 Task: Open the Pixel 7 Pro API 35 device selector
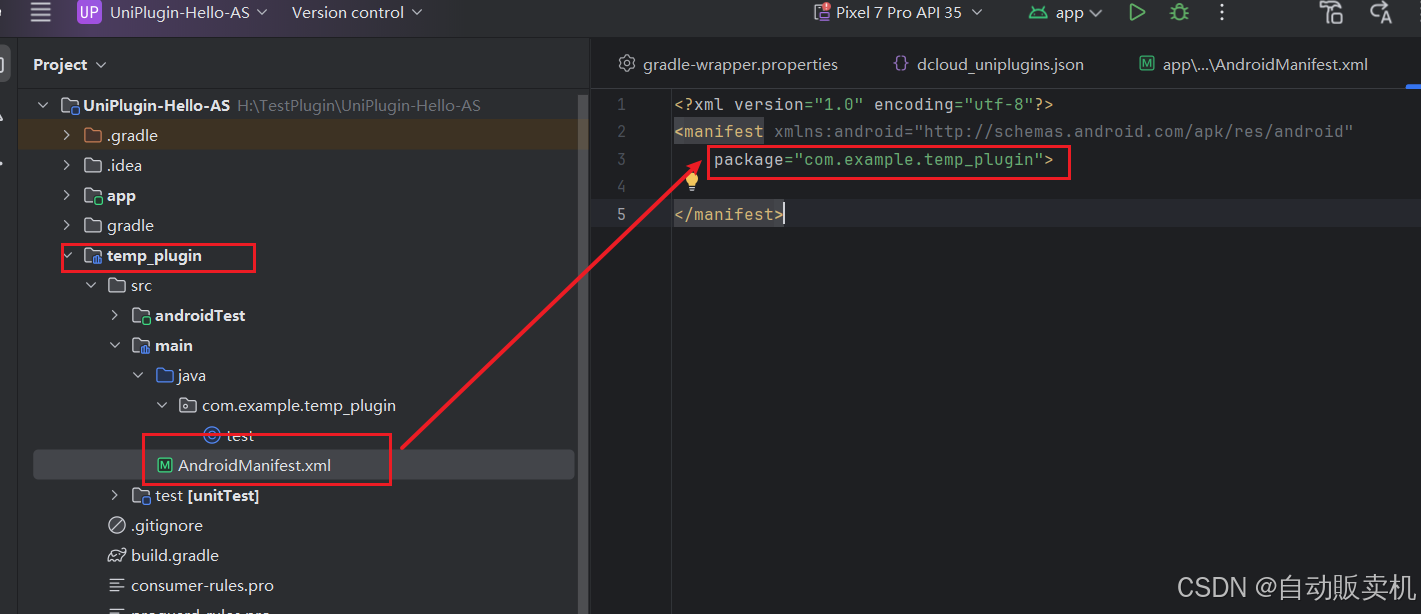click(899, 12)
